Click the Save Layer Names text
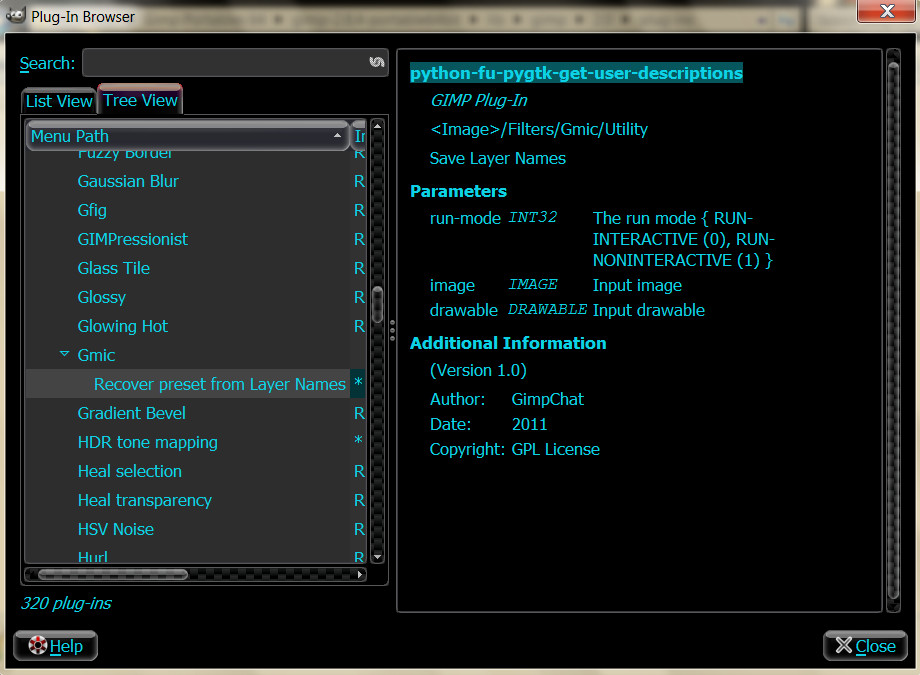The width and height of the screenshot is (920, 675). tap(498, 158)
